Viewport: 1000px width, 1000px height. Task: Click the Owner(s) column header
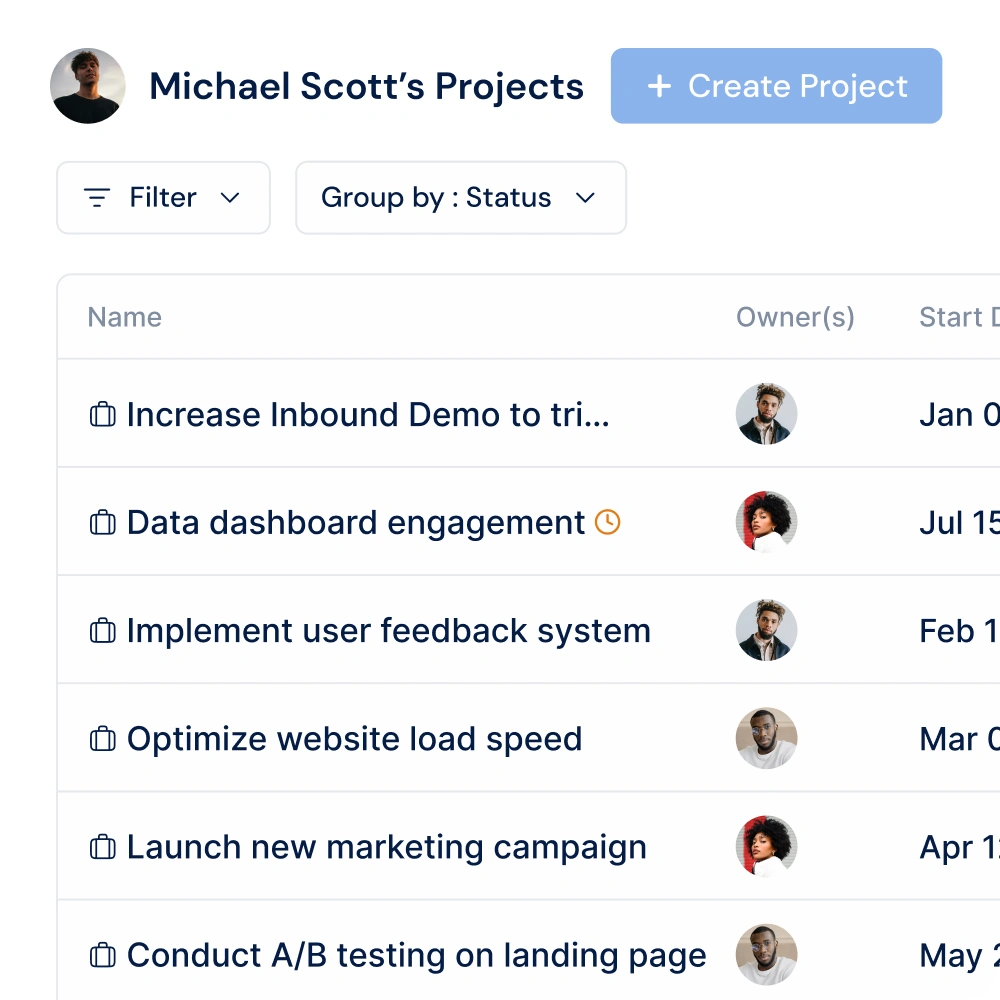pyautogui.click(x=795, y=317)
